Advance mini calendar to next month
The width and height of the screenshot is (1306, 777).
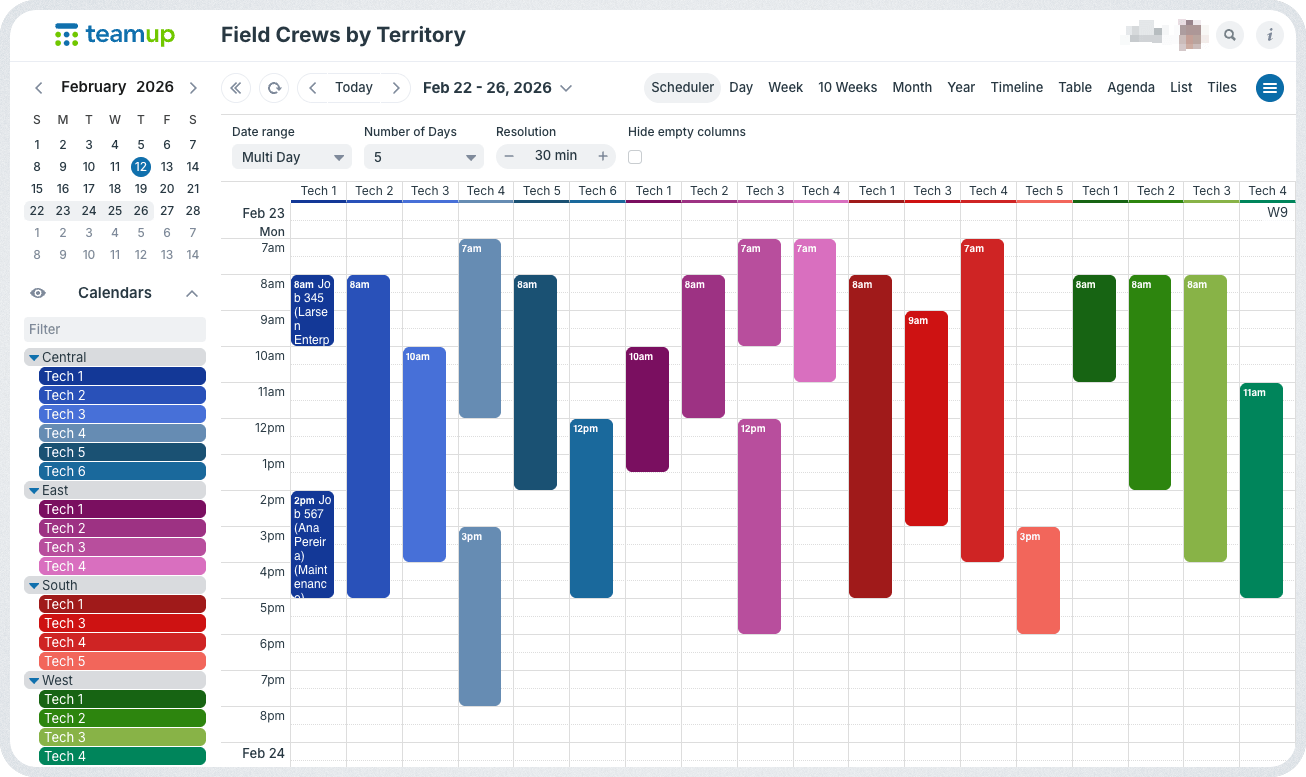(193, 88)
